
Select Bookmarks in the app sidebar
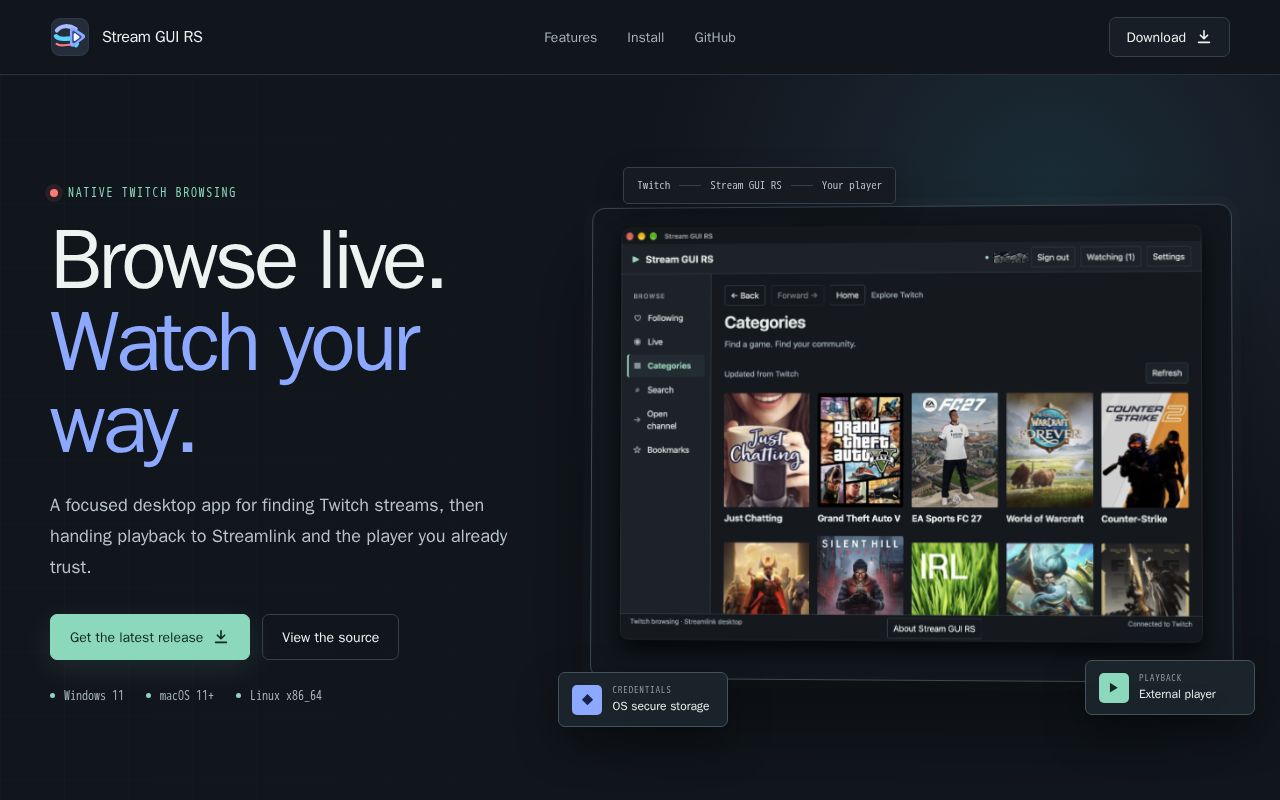(x=665, y=450)
